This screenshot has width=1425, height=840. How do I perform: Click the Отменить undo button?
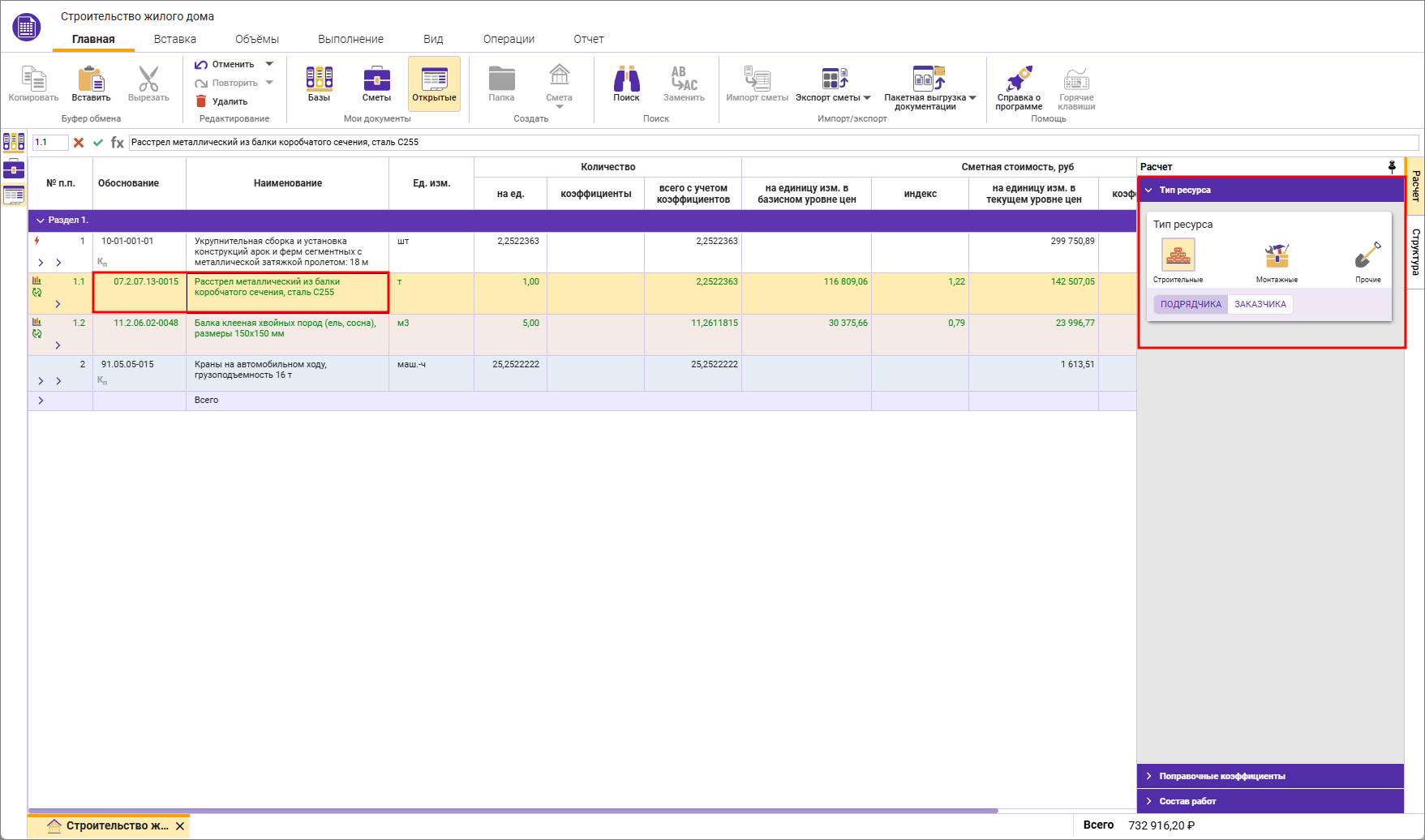[225, 65]
